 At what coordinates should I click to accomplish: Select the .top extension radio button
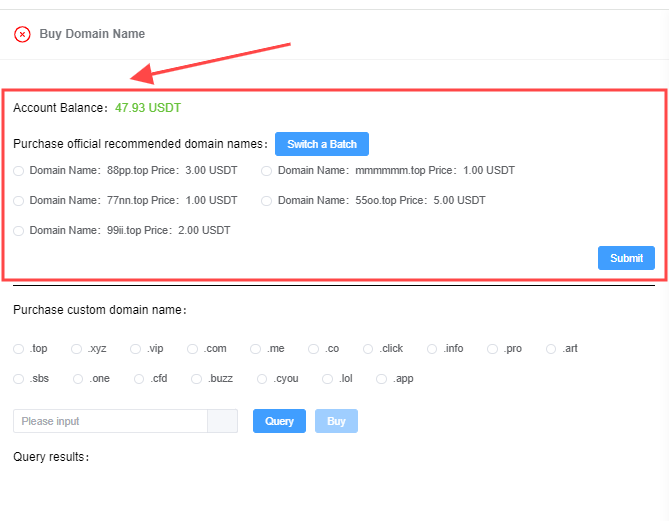[18, 349]
